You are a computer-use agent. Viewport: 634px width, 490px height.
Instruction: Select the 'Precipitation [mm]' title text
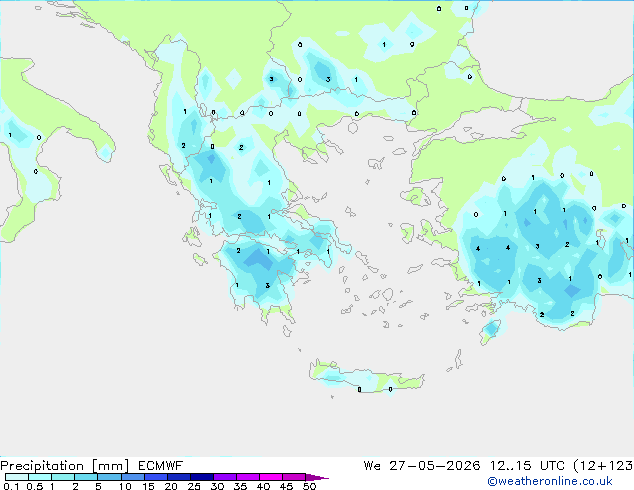tap(65, 466)
